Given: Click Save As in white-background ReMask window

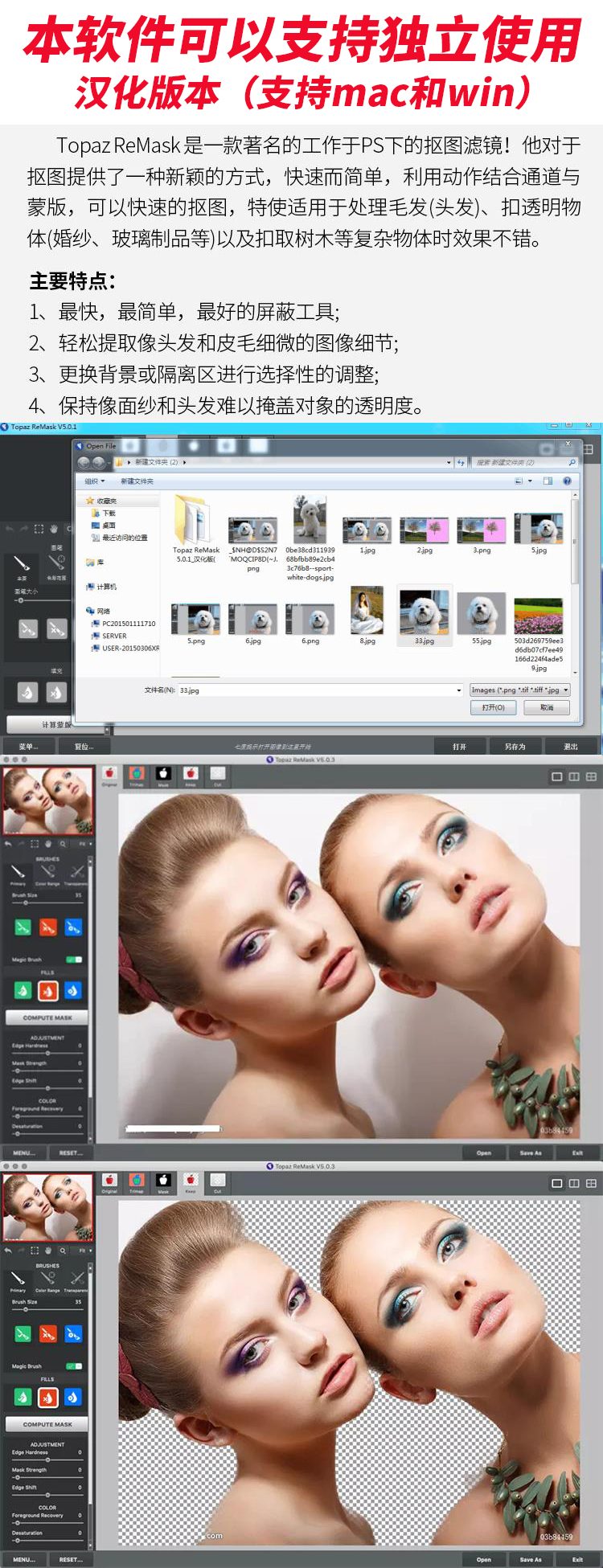Looking at the screenshot, I should [x=531, y=1152].
